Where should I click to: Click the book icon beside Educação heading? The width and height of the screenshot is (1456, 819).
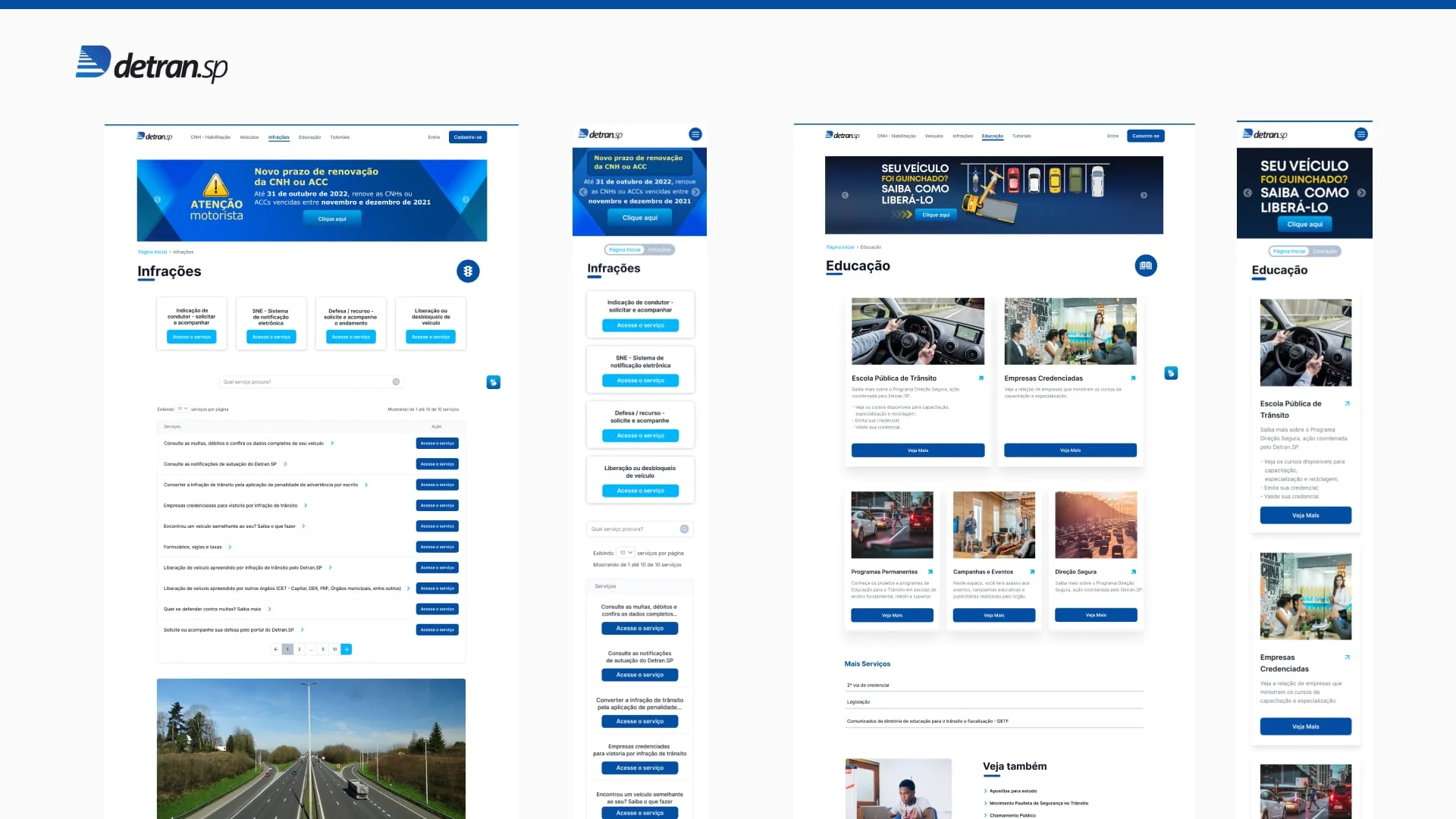click(x=1145, y=265)
